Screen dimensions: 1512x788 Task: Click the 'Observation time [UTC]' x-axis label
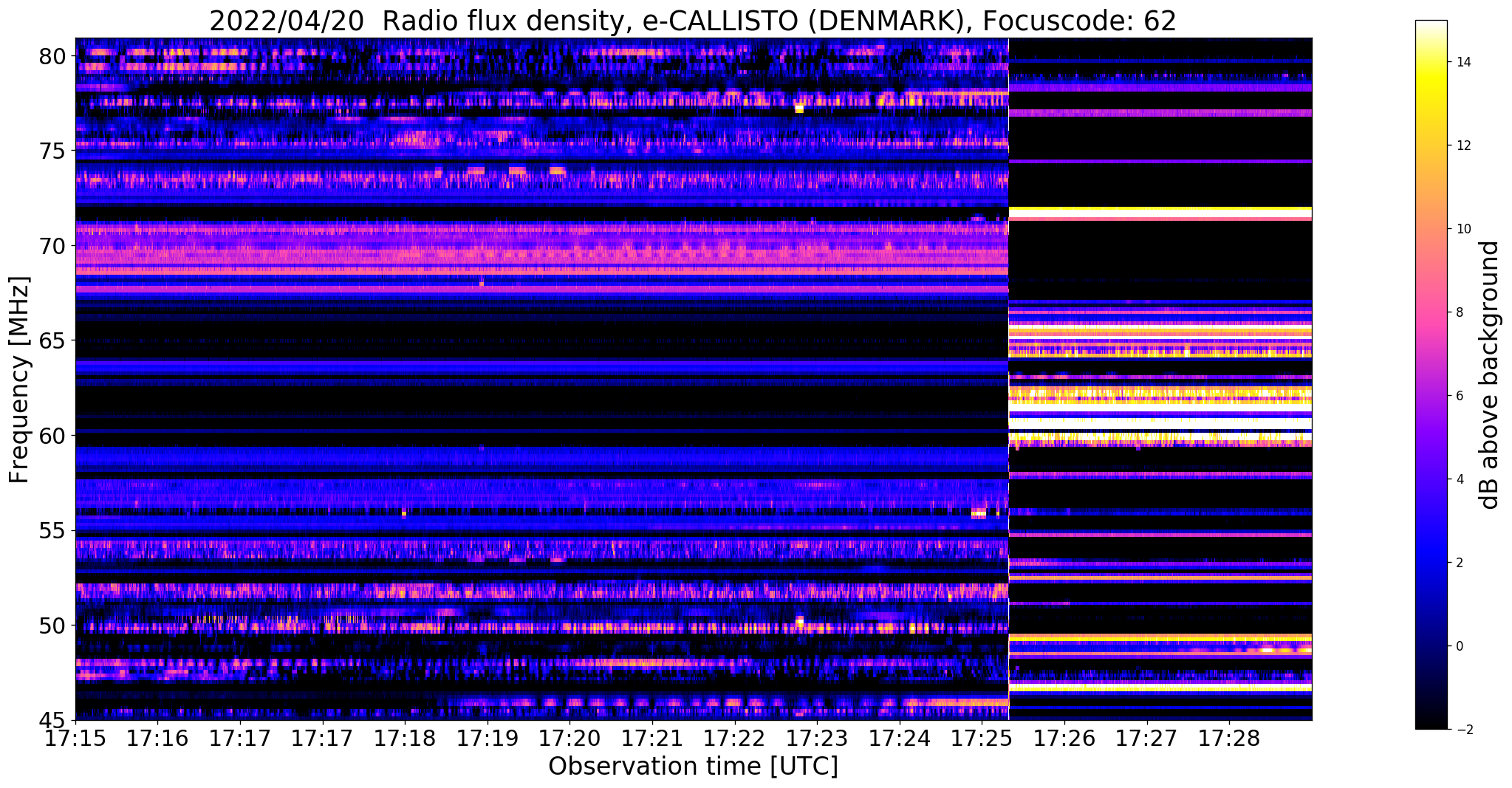coord(693,767)
